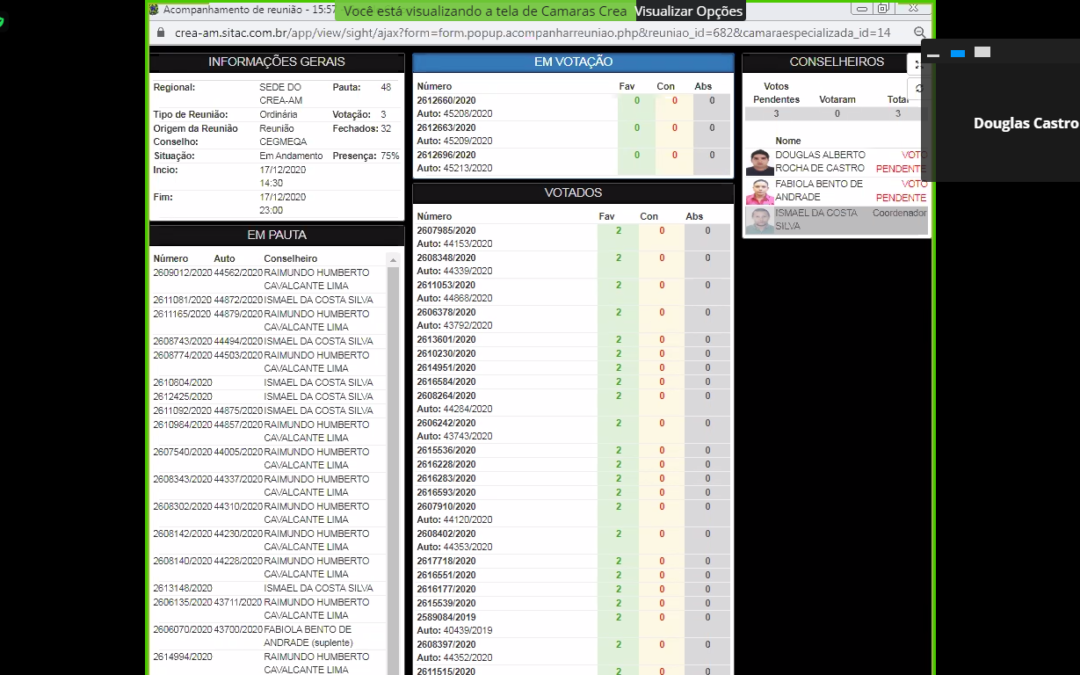The image size is (1080, 675).
Task: Click agenda item 2606070/2020
Action: [x=183, y=630]
